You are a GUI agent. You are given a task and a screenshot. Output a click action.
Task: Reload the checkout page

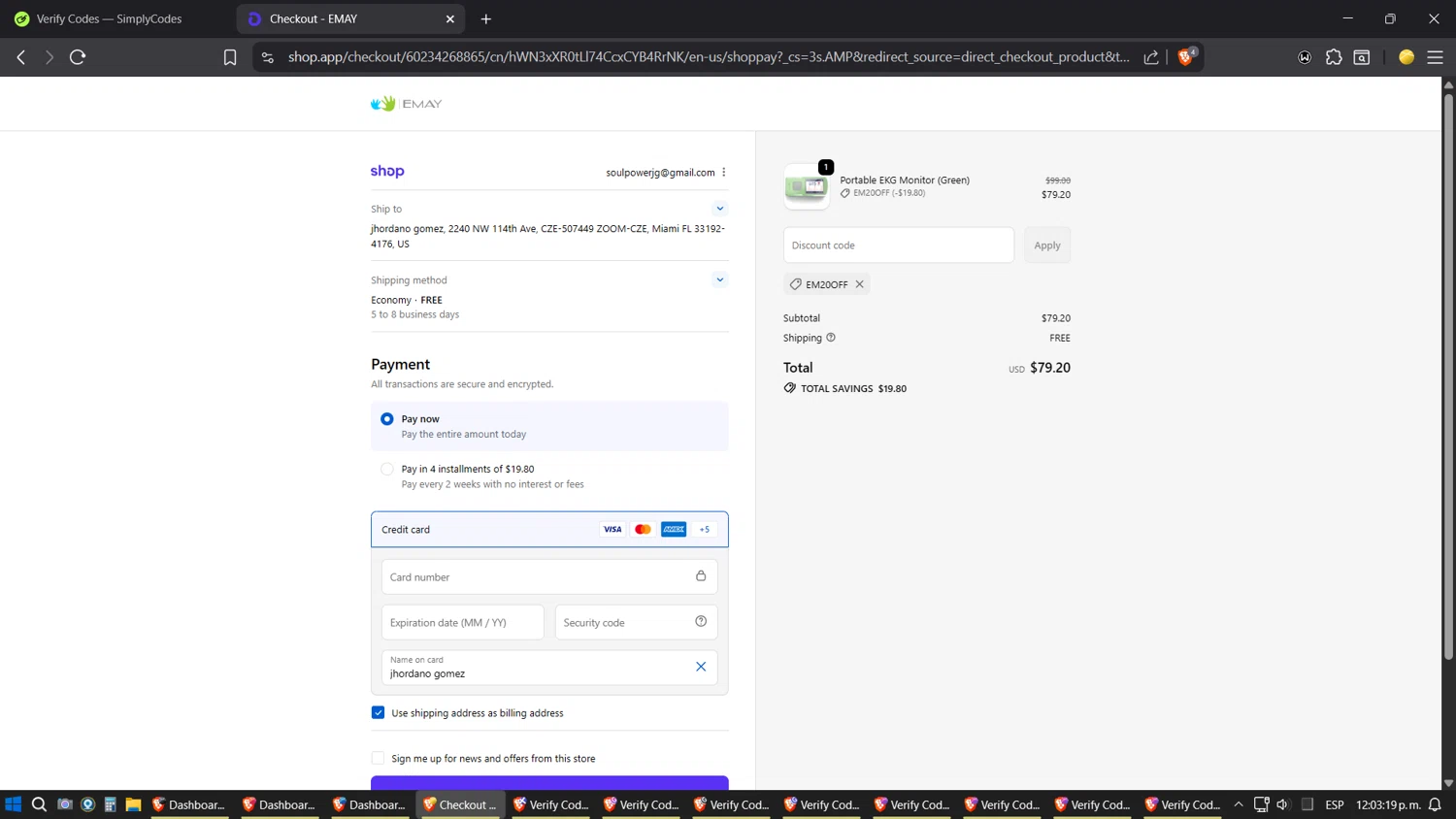[x=78, y=57]
